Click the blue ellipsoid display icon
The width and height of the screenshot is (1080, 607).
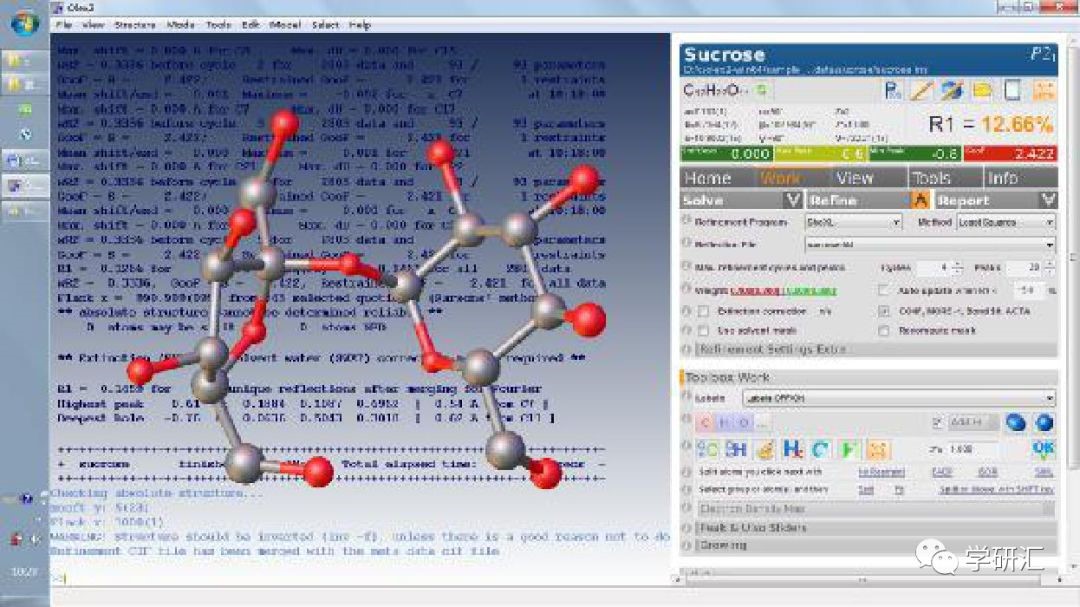(1015, 422)
